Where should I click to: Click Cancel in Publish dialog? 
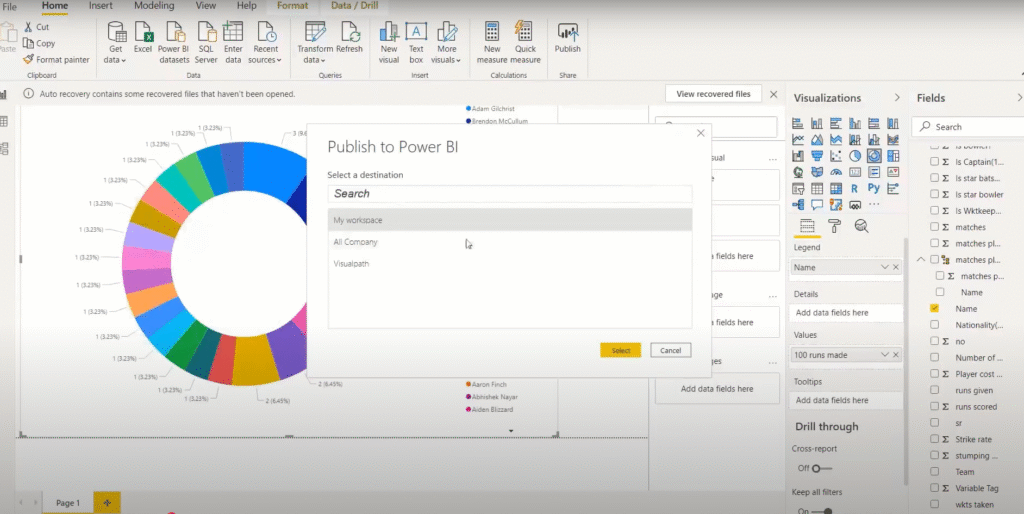tap(670, 350)
